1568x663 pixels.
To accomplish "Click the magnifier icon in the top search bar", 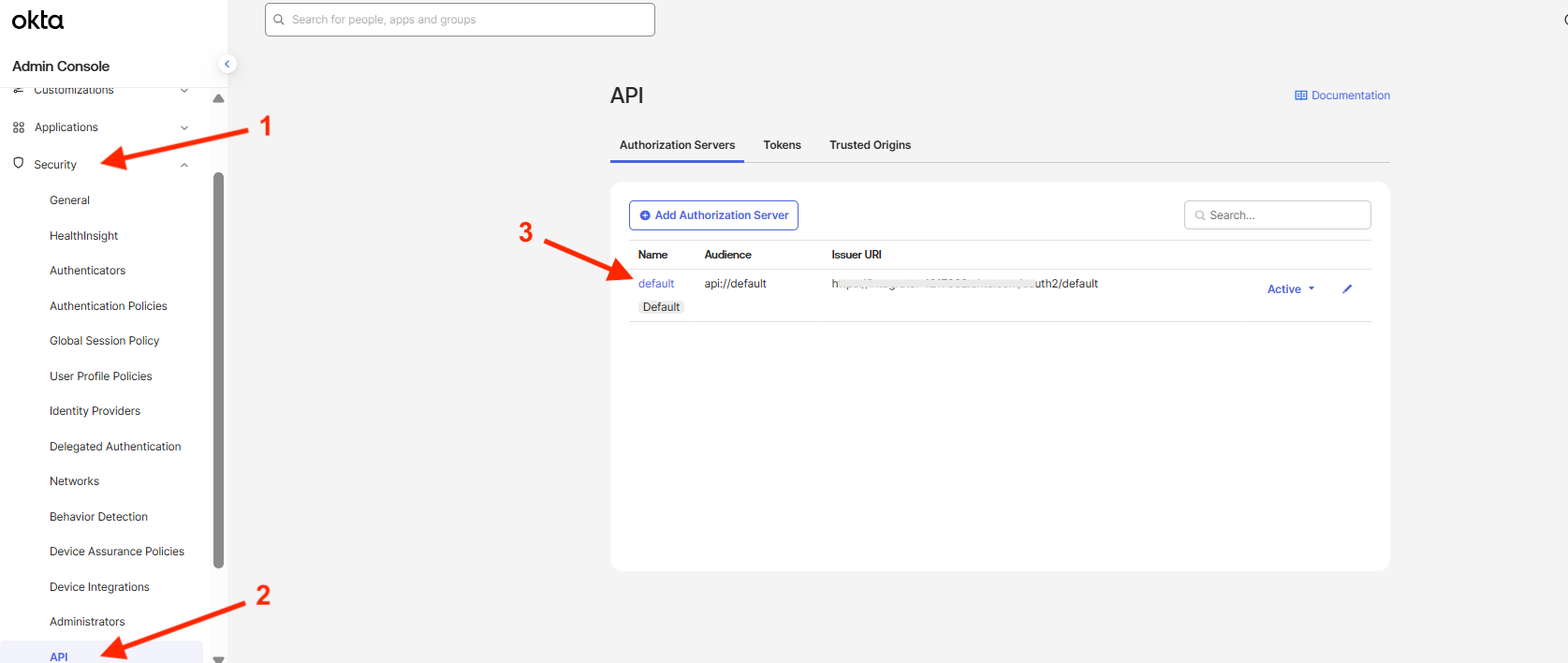I will (279, 20).
